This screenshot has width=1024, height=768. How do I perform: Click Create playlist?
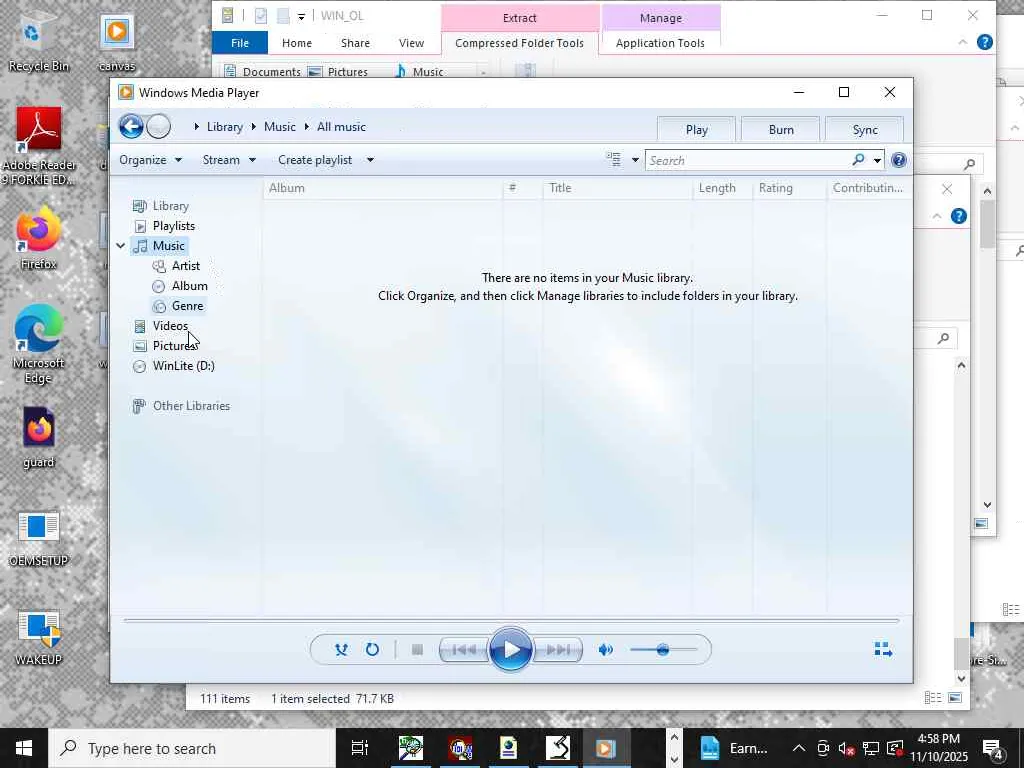pyautogui.click(x=315, y=160)
